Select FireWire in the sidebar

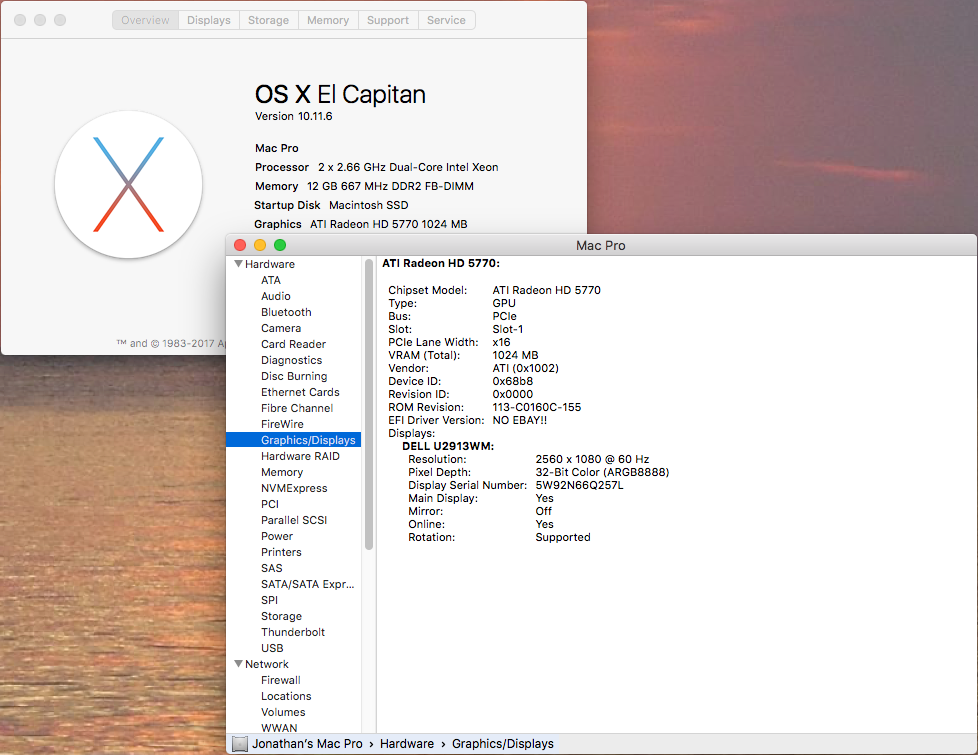pyautogui.click(x=283, y=424)
